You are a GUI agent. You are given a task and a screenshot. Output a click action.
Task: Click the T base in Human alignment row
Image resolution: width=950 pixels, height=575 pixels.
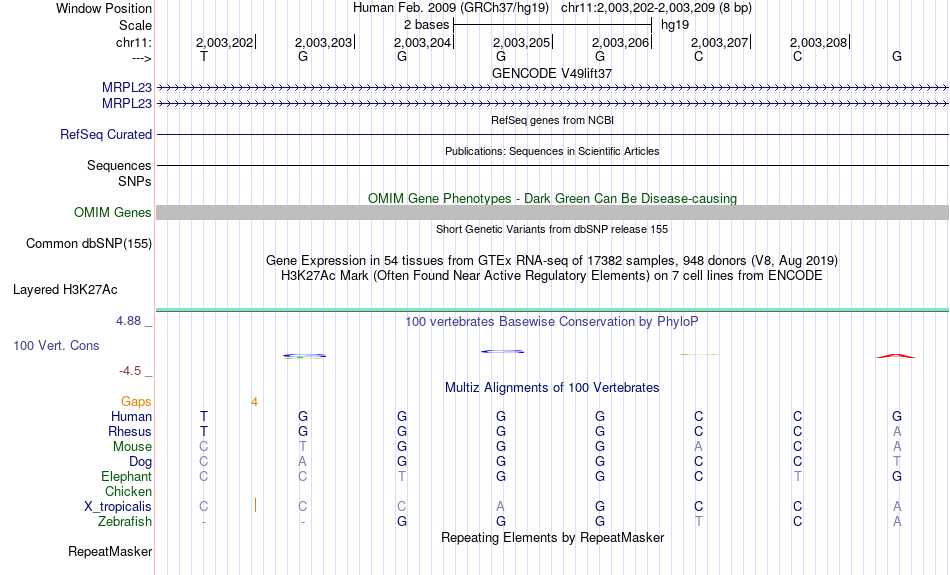(x=204, y=417)
